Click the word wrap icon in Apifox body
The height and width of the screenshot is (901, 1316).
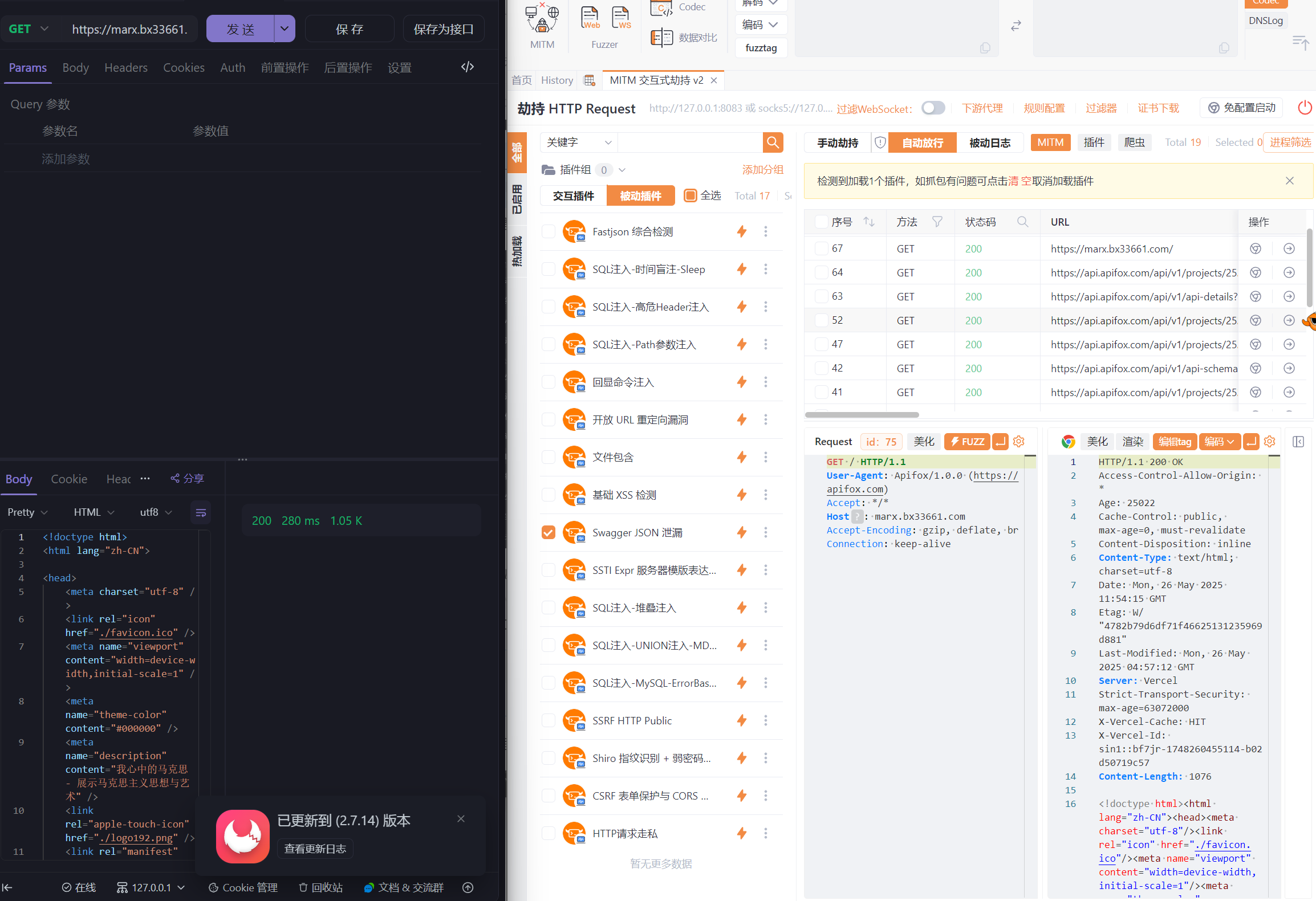201,512
